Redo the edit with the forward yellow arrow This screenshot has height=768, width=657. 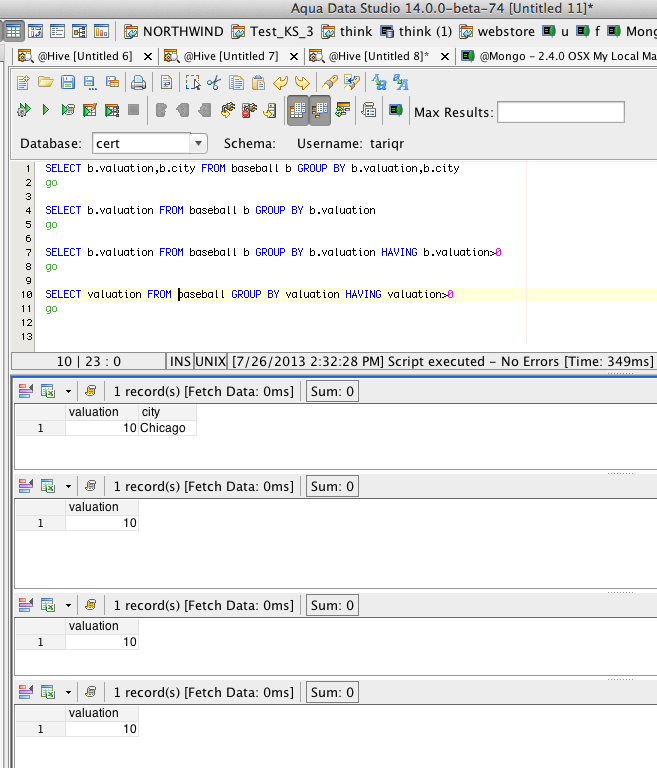coord(302,83)
